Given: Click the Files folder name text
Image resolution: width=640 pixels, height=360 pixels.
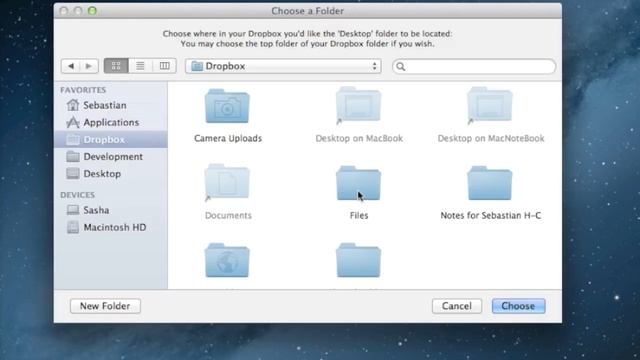Looking at the screenshot, I should (x=359, y=216).
